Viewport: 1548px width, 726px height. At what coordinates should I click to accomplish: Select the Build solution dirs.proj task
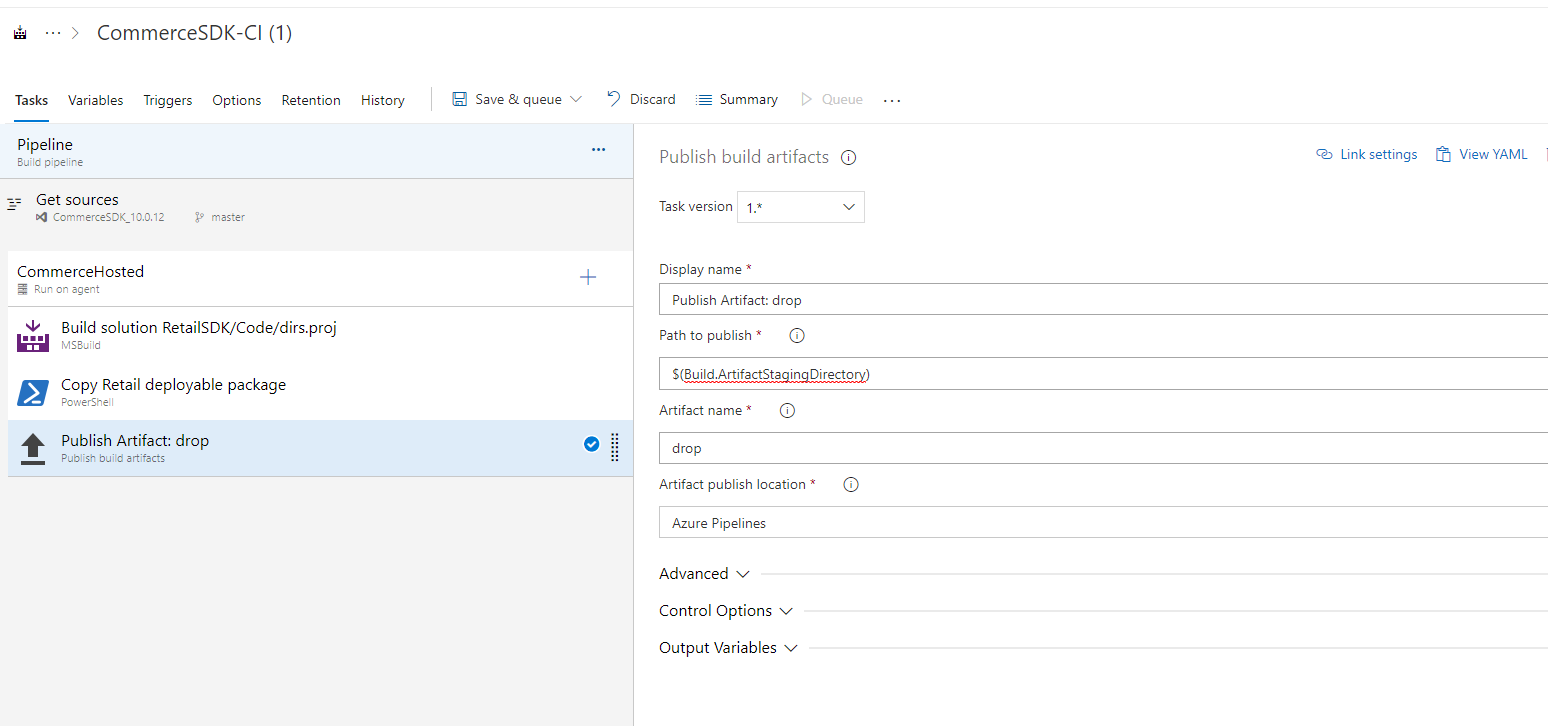(x=320, y=335)
